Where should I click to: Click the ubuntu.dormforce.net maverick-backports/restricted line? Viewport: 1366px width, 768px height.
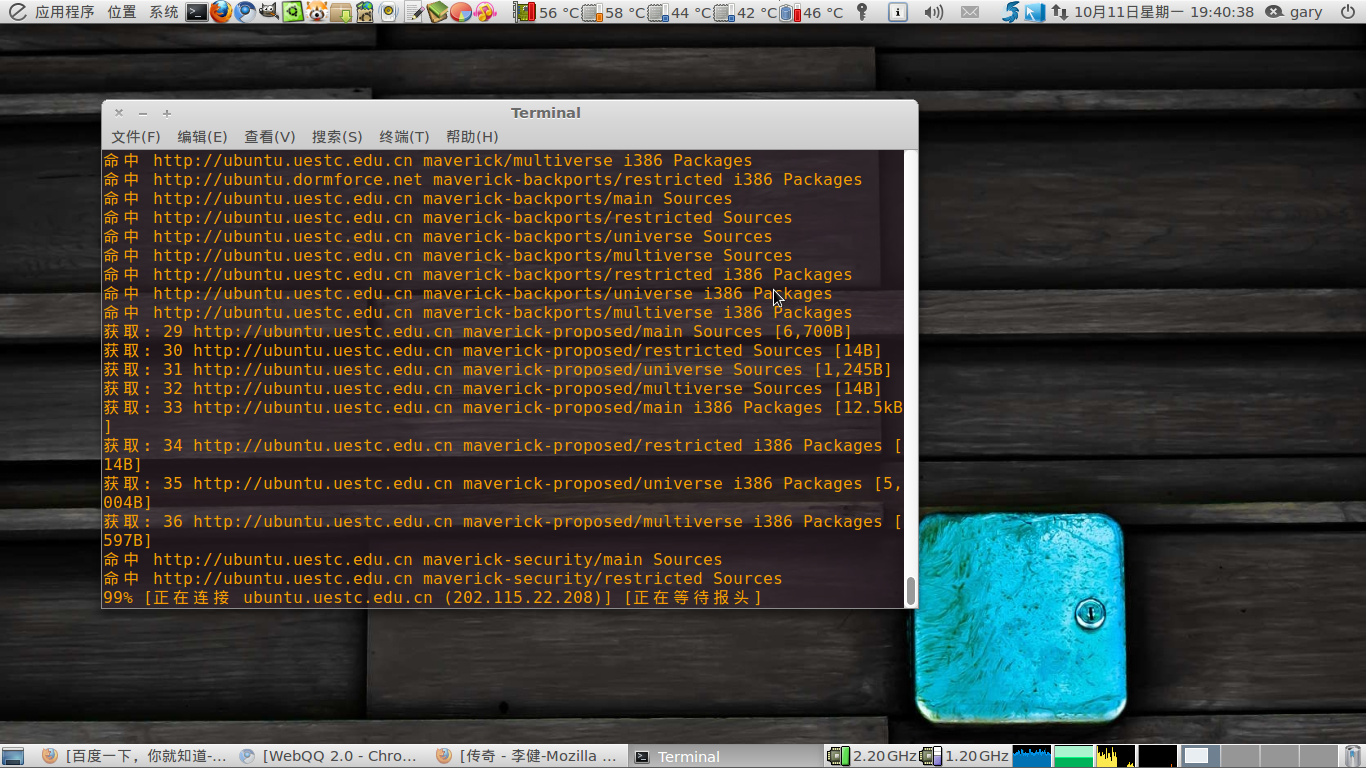point(483,180)
